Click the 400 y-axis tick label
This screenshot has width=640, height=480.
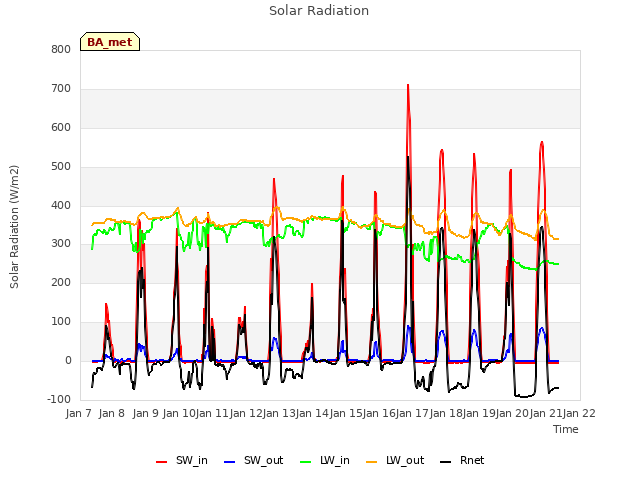tap(61, 205)
